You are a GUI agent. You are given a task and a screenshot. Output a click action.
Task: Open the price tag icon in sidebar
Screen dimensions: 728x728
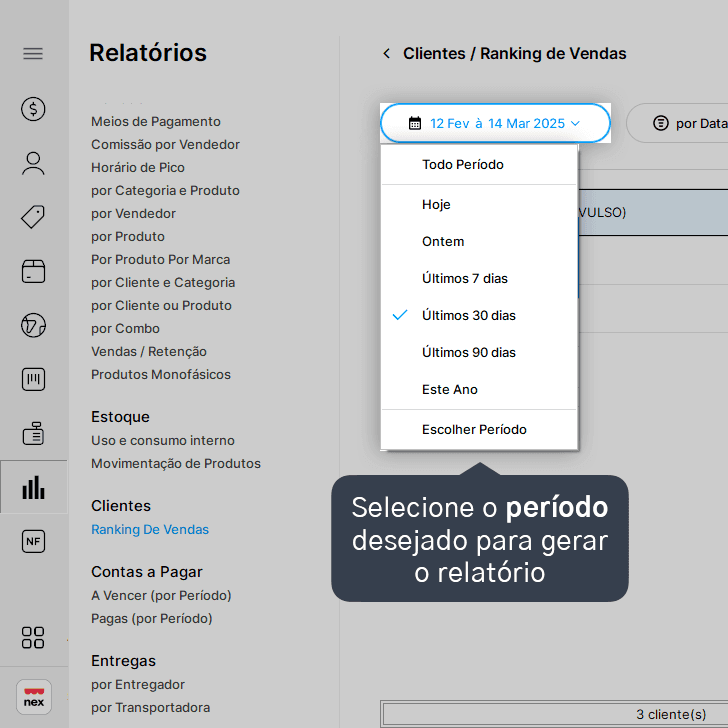pos(33,217)
